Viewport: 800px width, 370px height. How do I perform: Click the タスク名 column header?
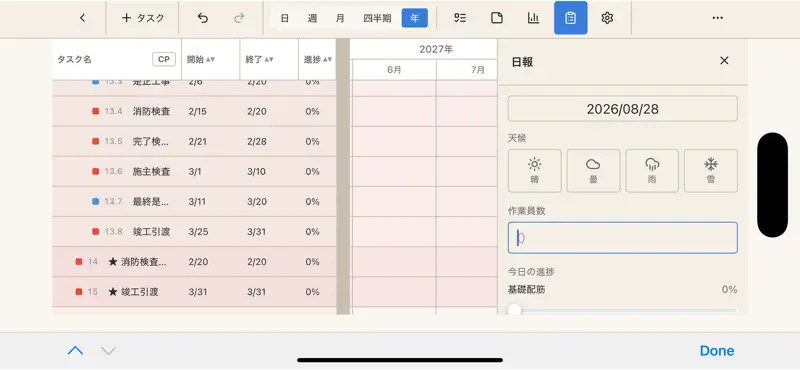[x=74, y=59]
